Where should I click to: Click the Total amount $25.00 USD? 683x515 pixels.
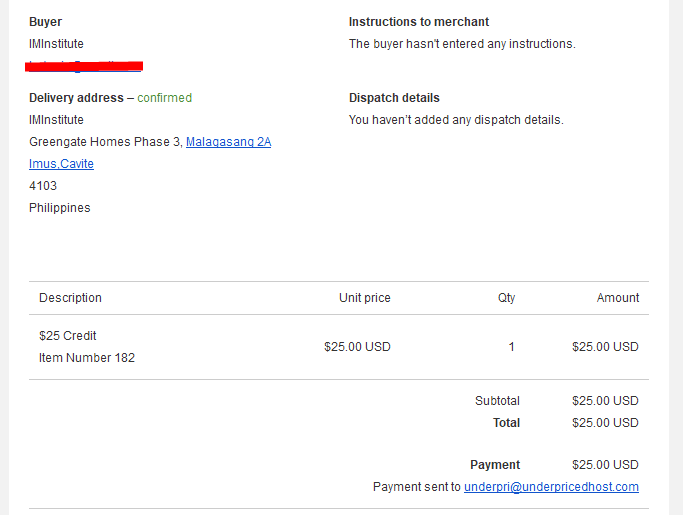pos(605,423)
